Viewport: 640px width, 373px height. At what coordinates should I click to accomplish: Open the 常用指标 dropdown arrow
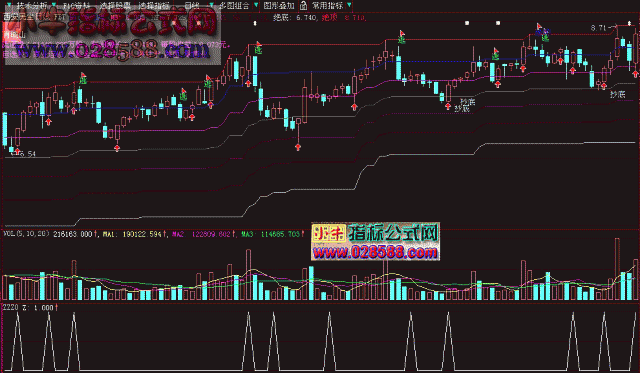[349, 5]
